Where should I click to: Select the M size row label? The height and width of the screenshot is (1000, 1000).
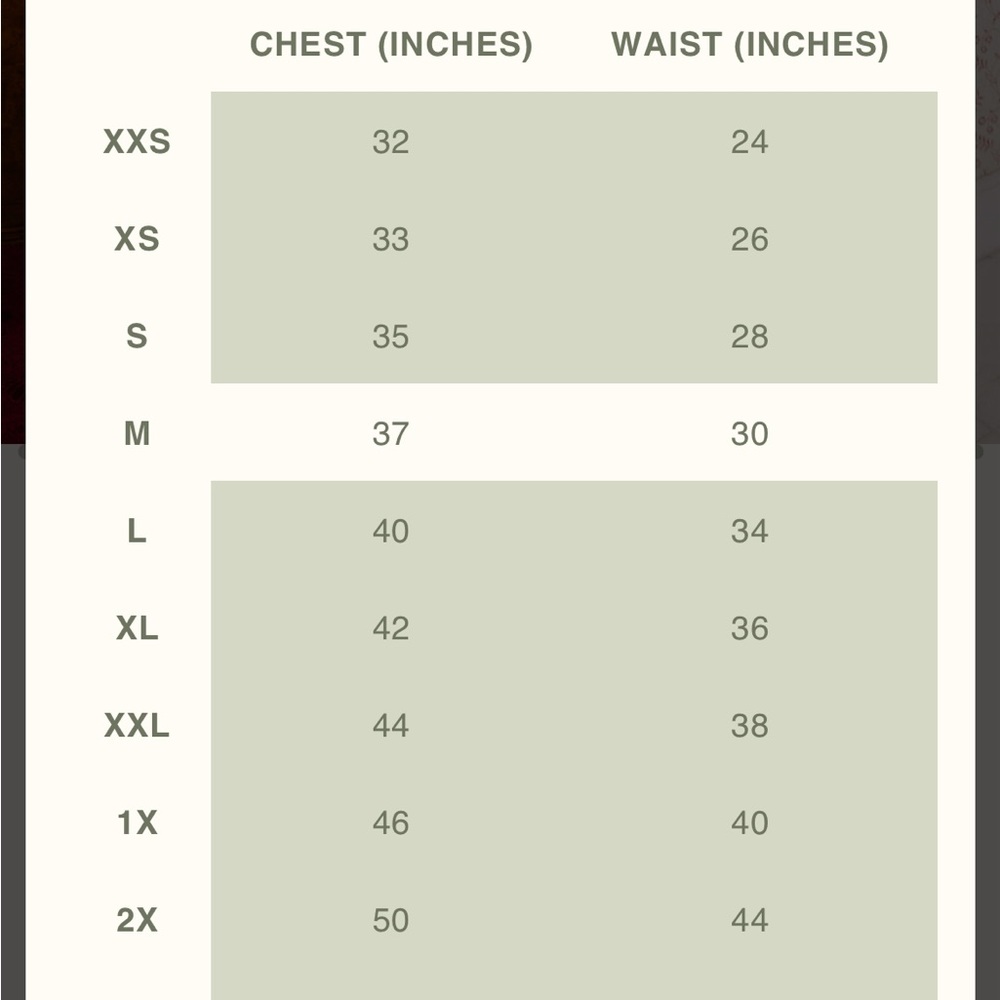tap(136, 434)
